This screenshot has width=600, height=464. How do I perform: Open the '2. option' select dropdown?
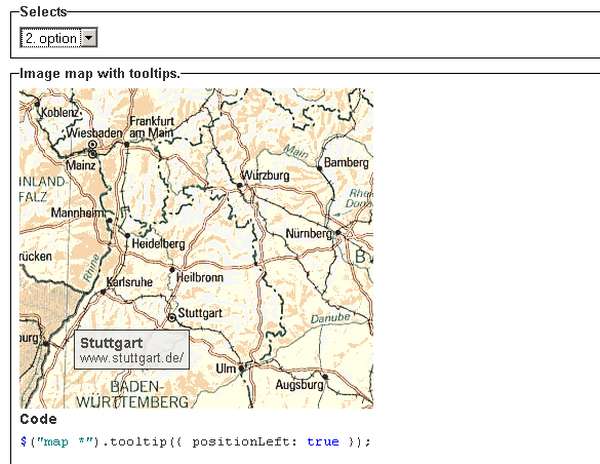[x=58, y=38]
